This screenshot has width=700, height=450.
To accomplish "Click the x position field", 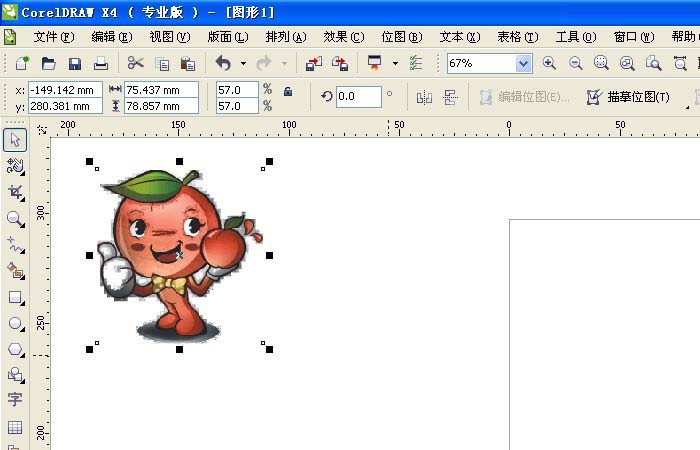I will point(65,90).
